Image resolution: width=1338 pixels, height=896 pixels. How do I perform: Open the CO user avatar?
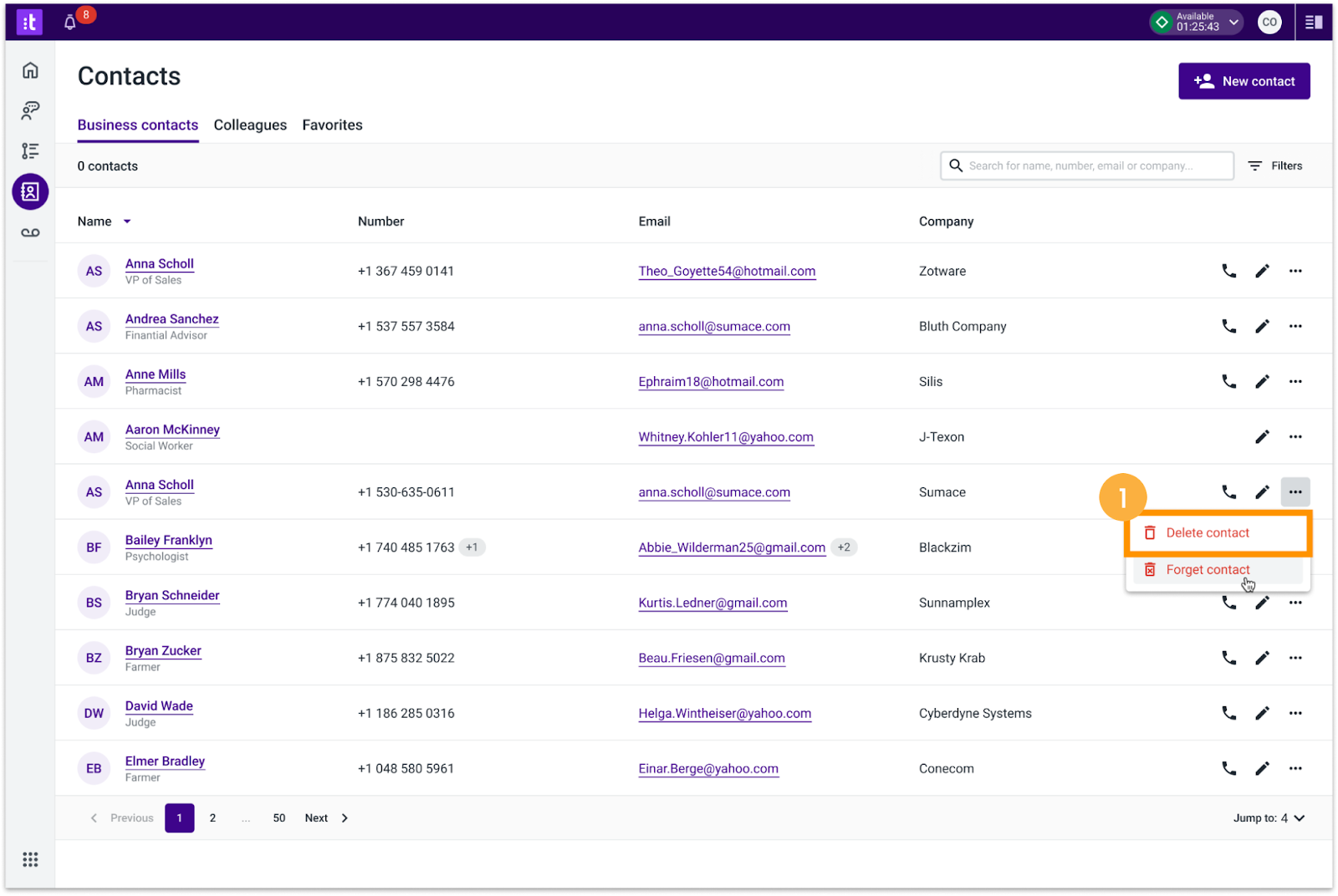1269,23
